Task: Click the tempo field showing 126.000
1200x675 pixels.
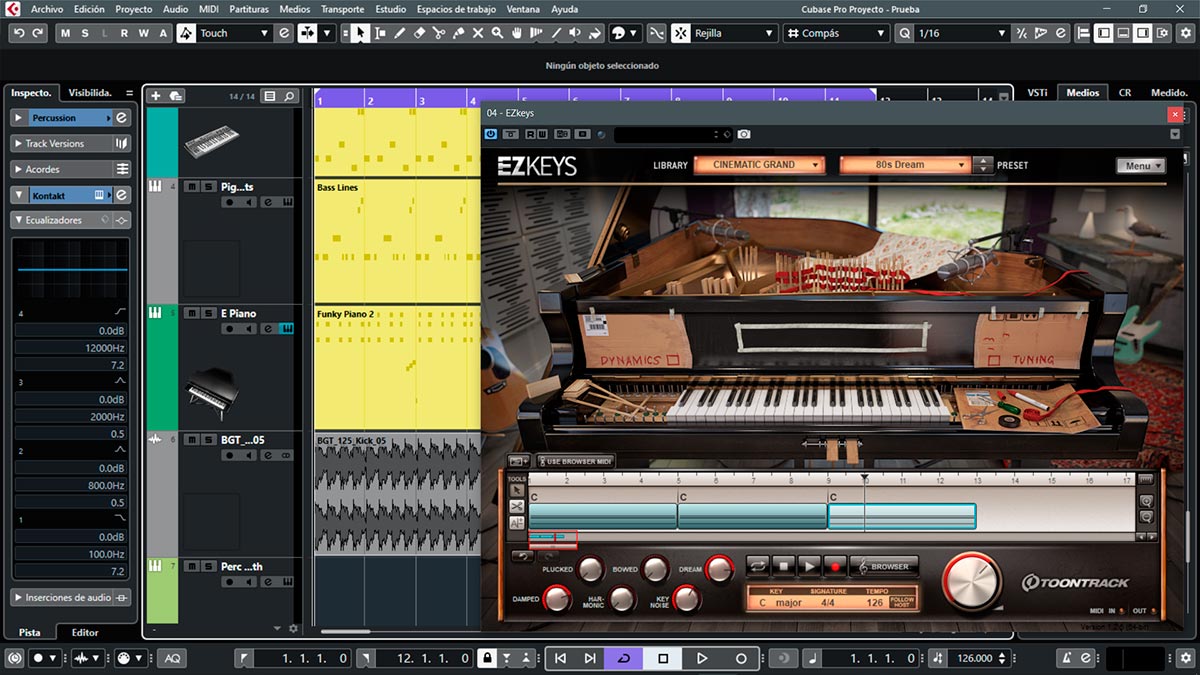Action: point(977,658)
